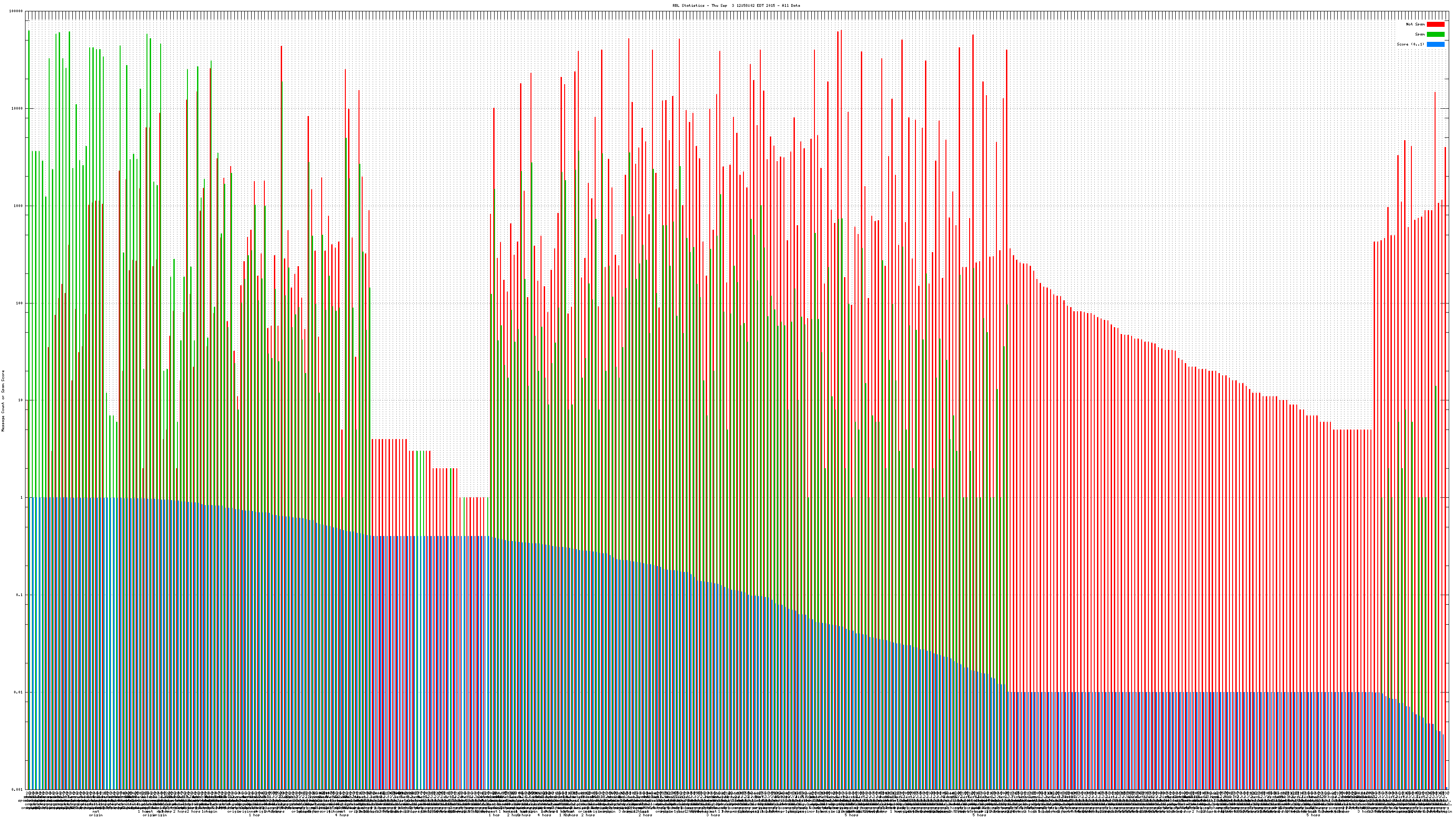Click the RBL Statistics chart title
The height and width of the screenshot is (819, 1456).
(x=736, y=5)
